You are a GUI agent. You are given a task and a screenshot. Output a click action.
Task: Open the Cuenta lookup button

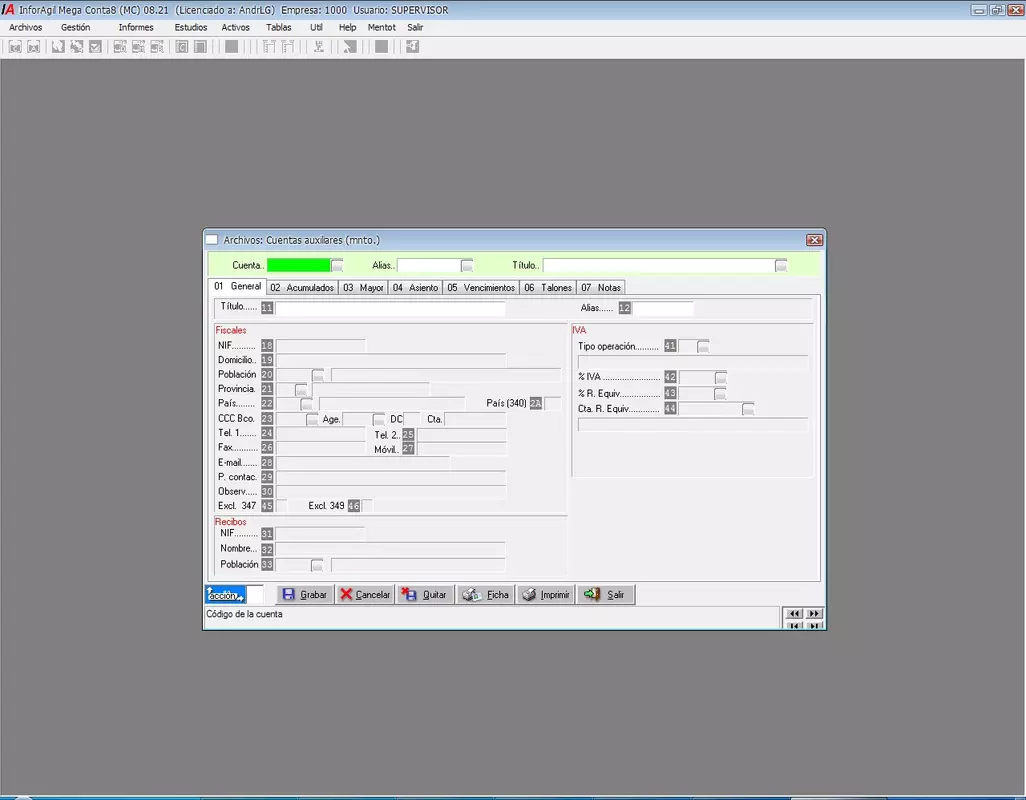337,266
